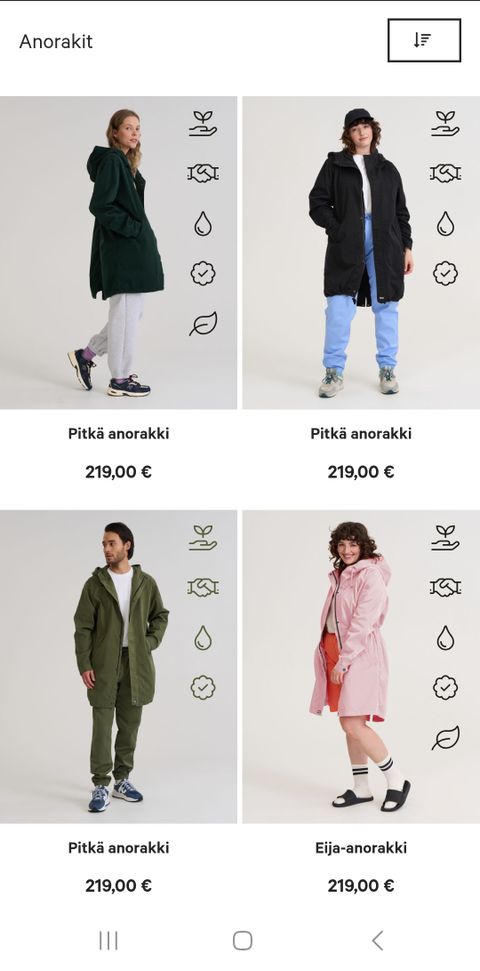The image size is (480, 971).
Task: Tap the leaf icon on dark green anorak
Action: click(203, 324)
